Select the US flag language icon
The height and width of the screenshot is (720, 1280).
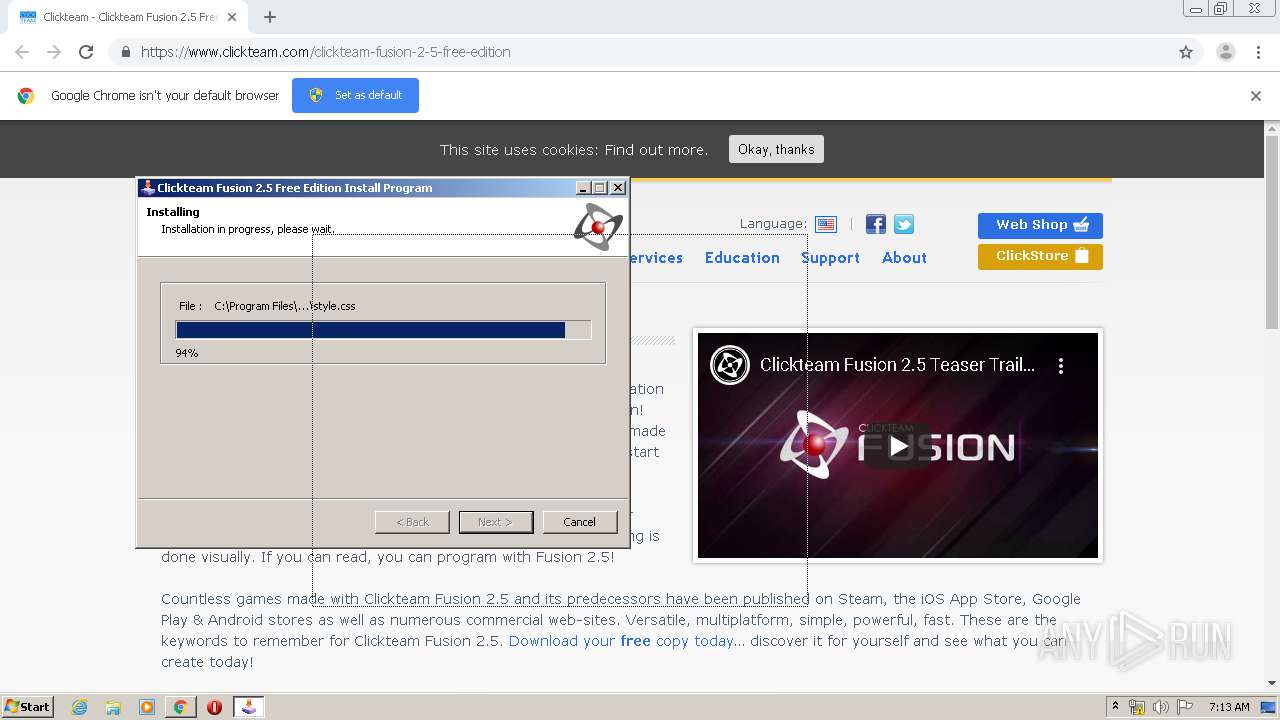click(x=826, y=224)
